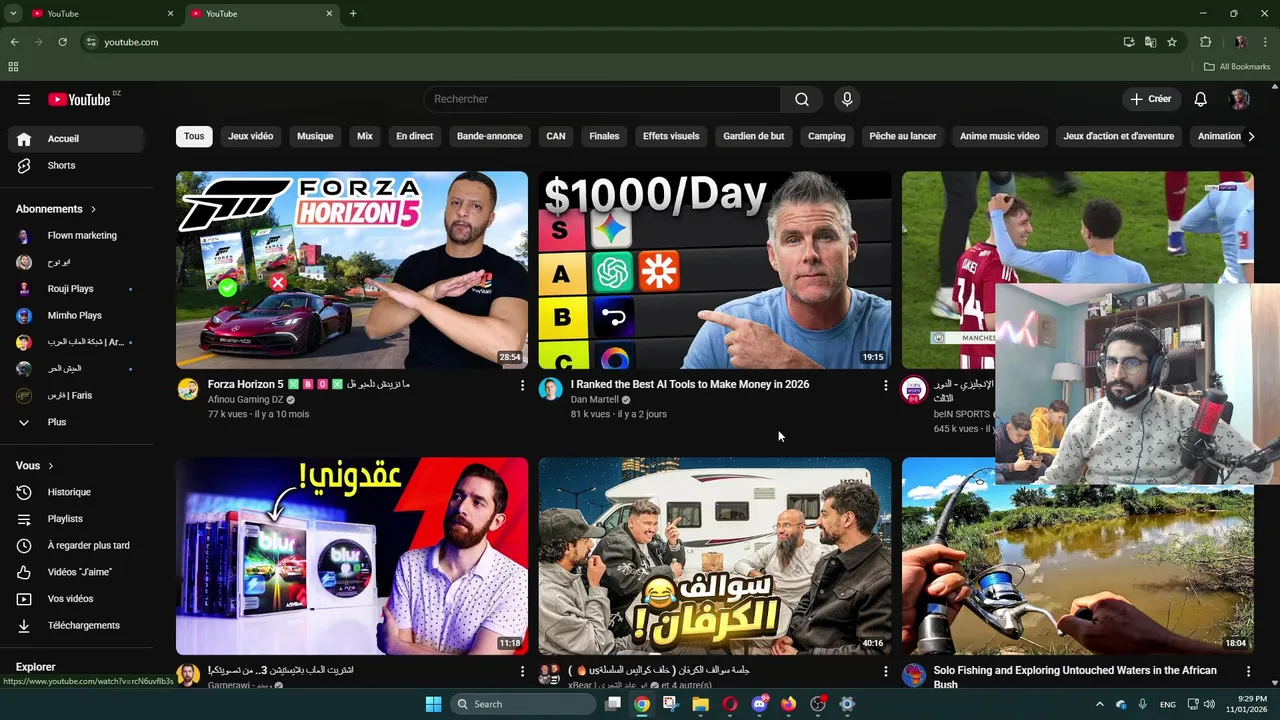
Task: Open Opera from the taskbar
Action: click(x=730, y=704)
